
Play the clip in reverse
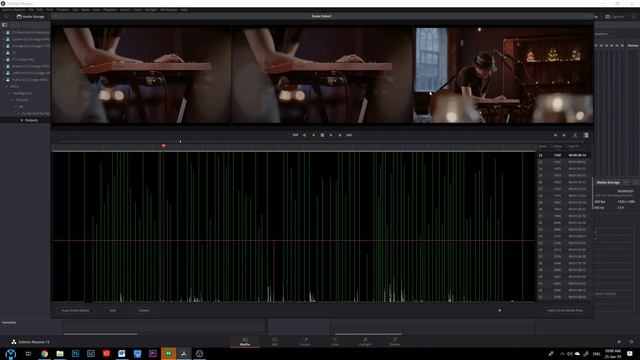tap(313, 135)
